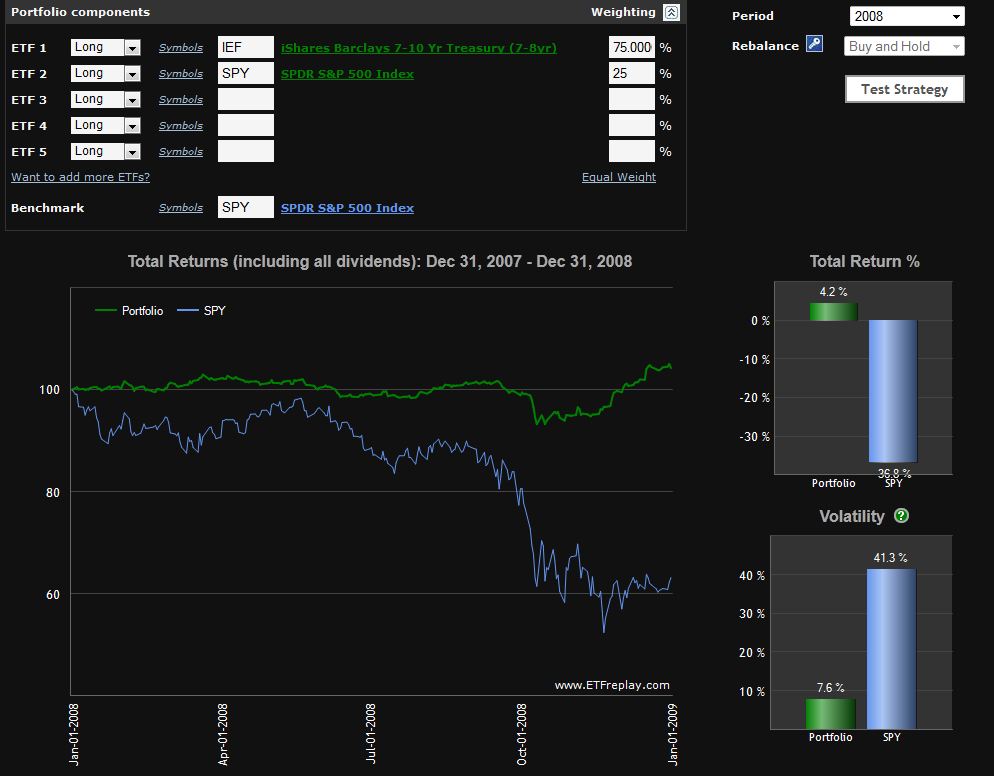Click the SPY total return blue bar
Screen dimensions: 994x776
(893, 391)
